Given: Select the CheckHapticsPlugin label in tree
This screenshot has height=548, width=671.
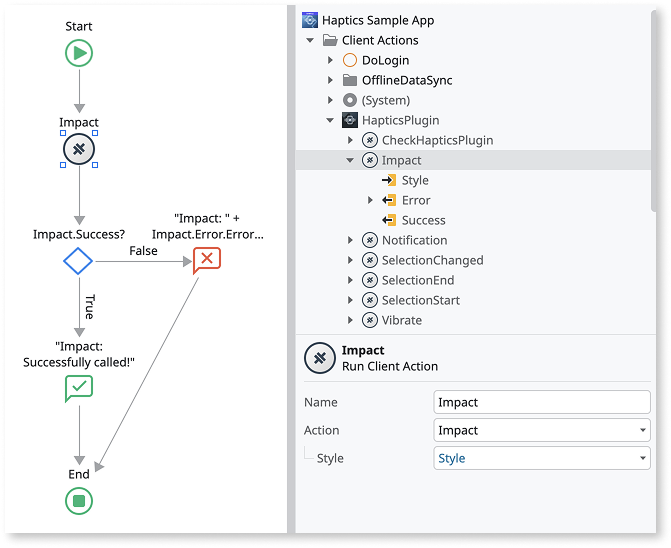Looking at the screenshot, I should [x=437, y=140].
